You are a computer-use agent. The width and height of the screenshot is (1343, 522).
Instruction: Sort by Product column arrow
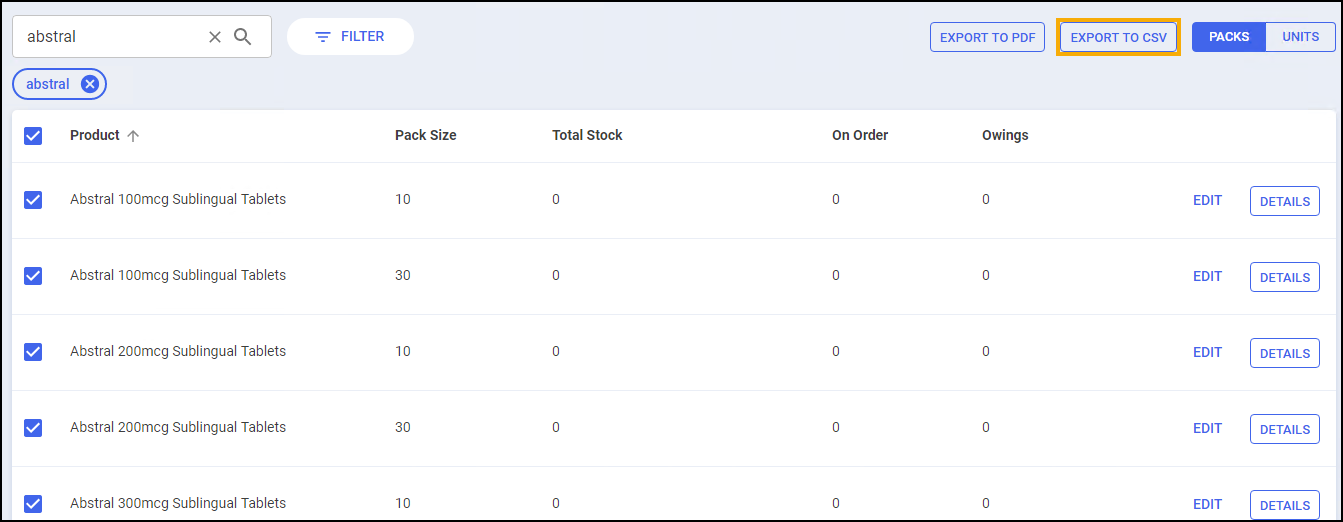point(133,136)
